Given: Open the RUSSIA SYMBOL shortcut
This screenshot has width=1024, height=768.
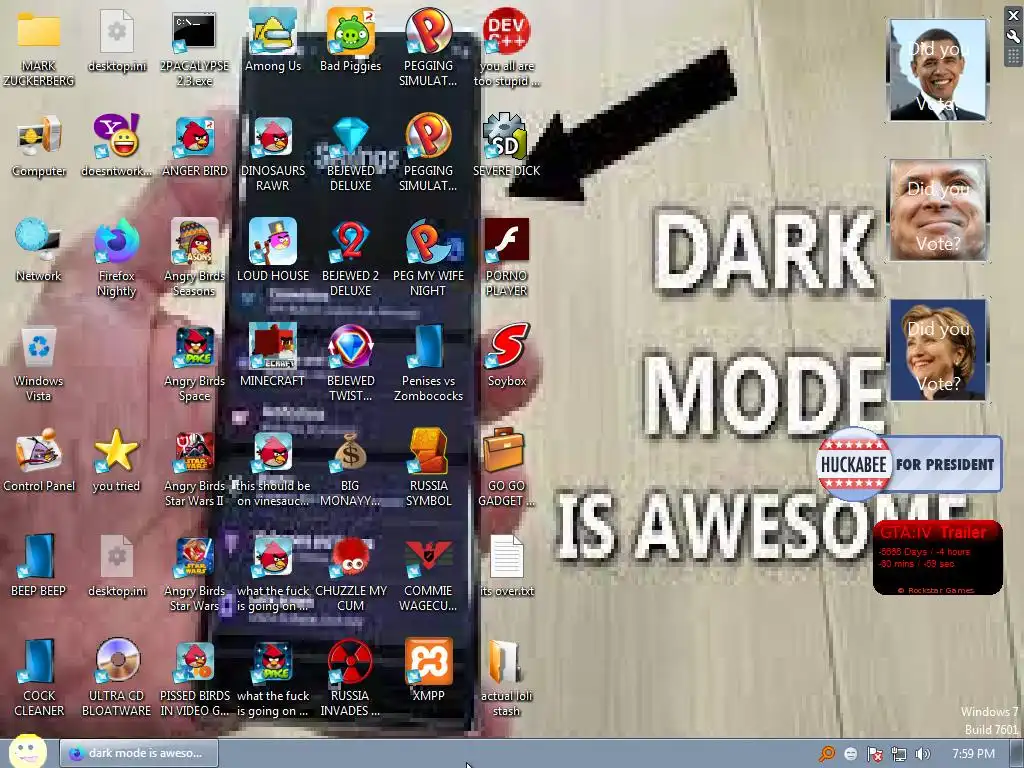Looking at the screenshot, I should click(428, 469).
